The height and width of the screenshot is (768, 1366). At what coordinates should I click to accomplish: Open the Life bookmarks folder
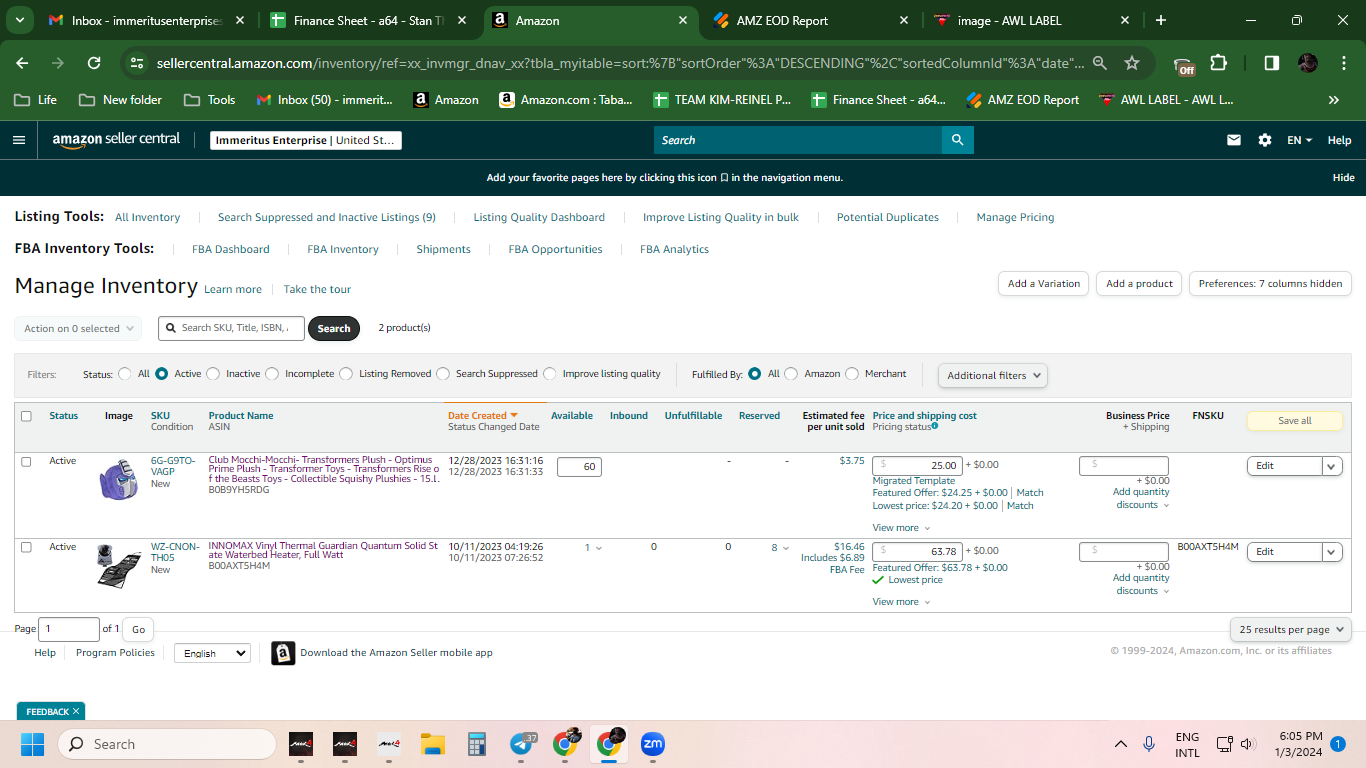(35, 100)
